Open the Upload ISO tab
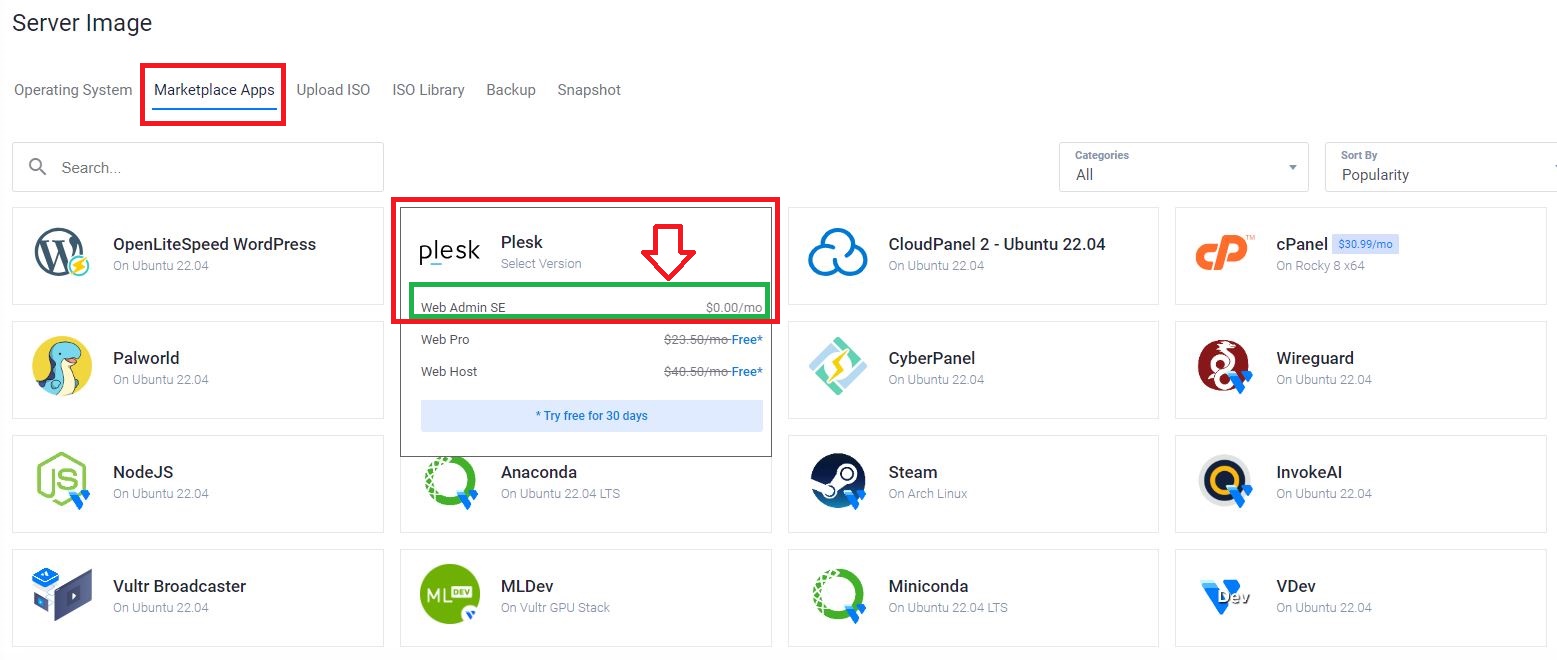The width and height of the screenshot is (1557, 660). 333,90
